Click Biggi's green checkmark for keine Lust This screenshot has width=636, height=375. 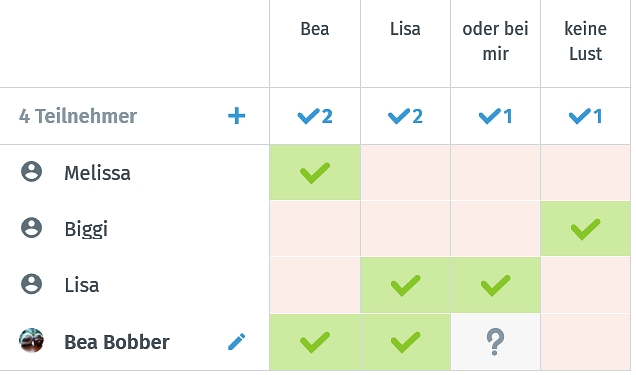click(x=585, y=229)
